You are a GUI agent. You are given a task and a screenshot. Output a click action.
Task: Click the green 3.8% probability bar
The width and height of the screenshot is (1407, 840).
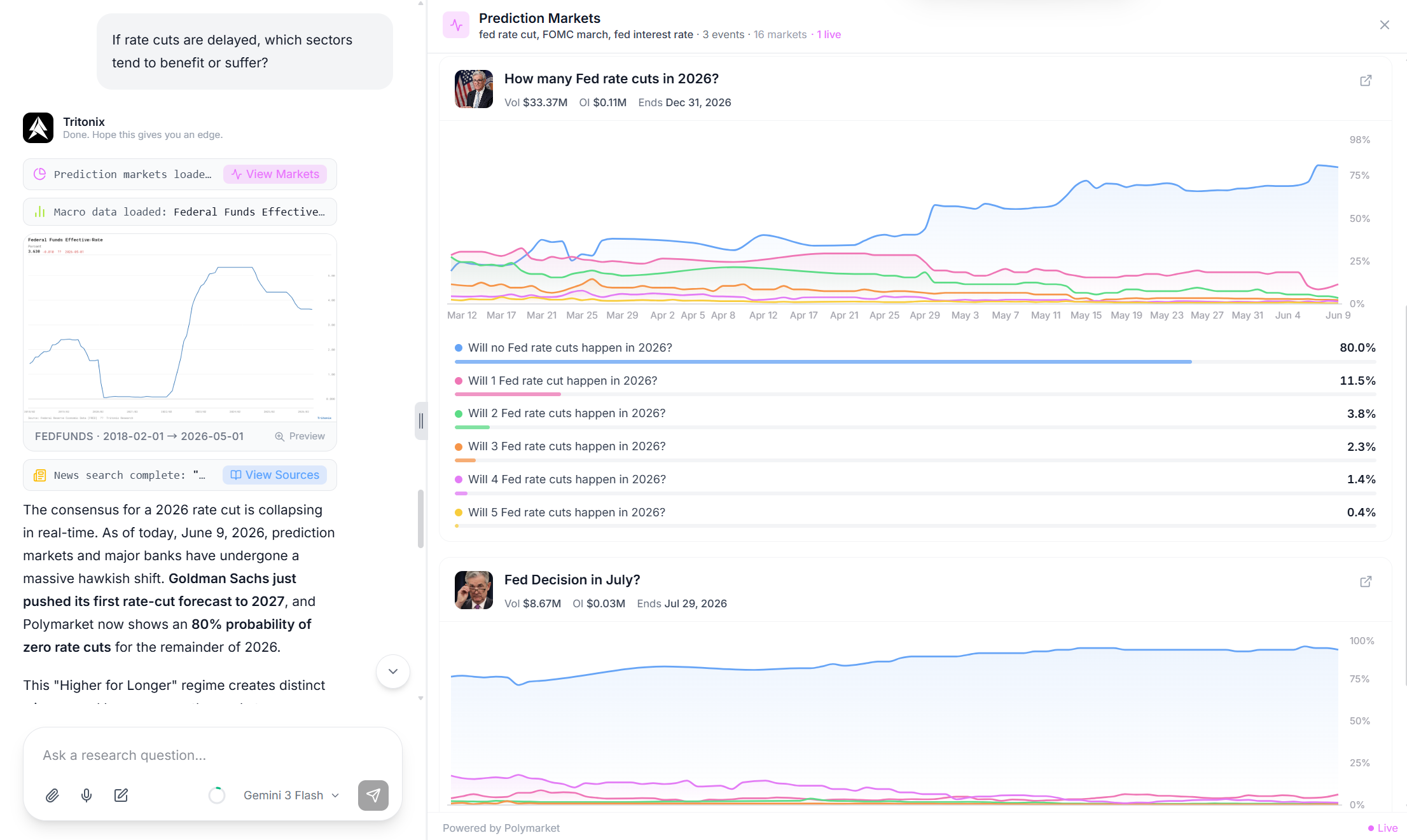[472, 427]
